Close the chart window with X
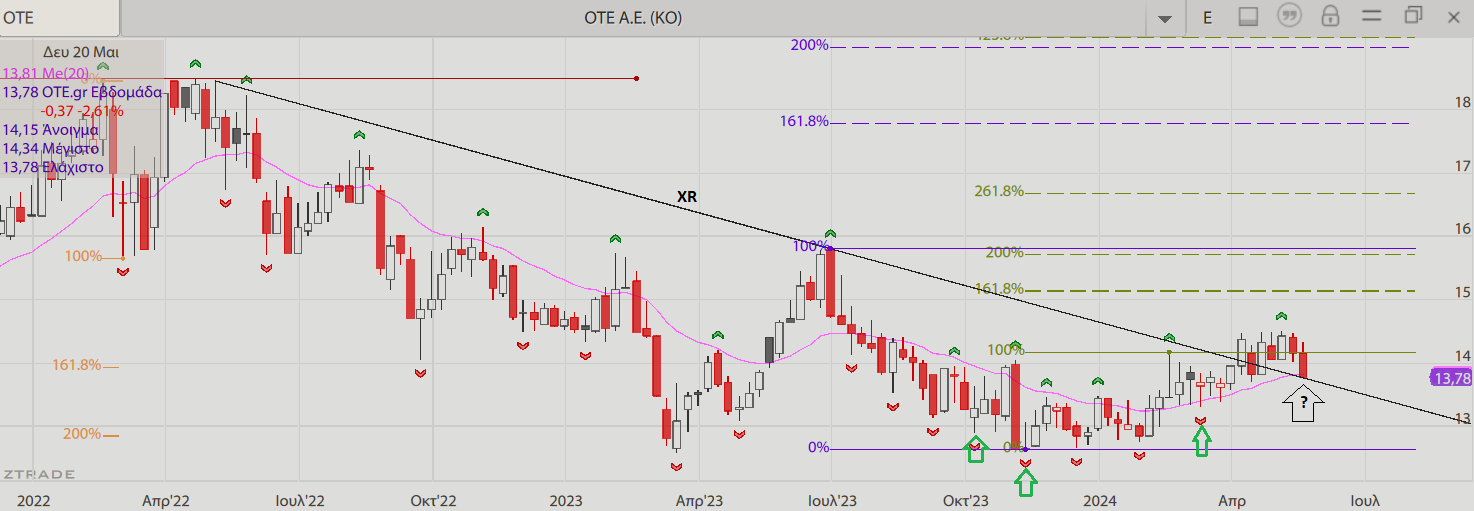The width and height of the screenshot is (1474, 511). point(1453,17)
